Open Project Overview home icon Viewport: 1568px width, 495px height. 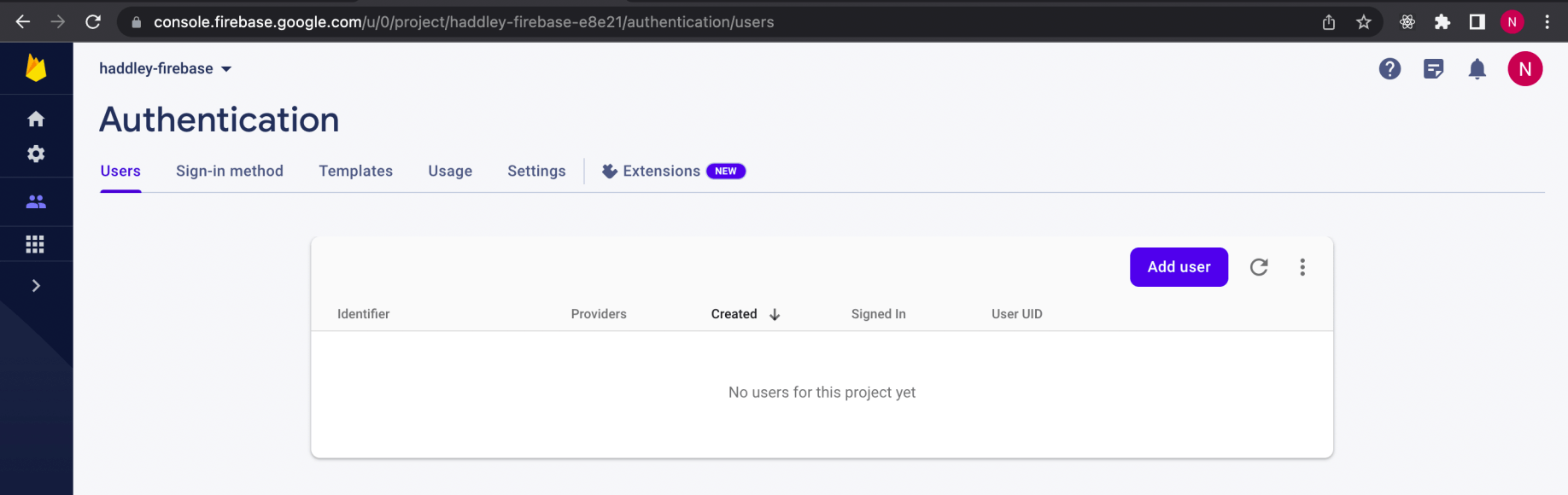click(36, 119)
